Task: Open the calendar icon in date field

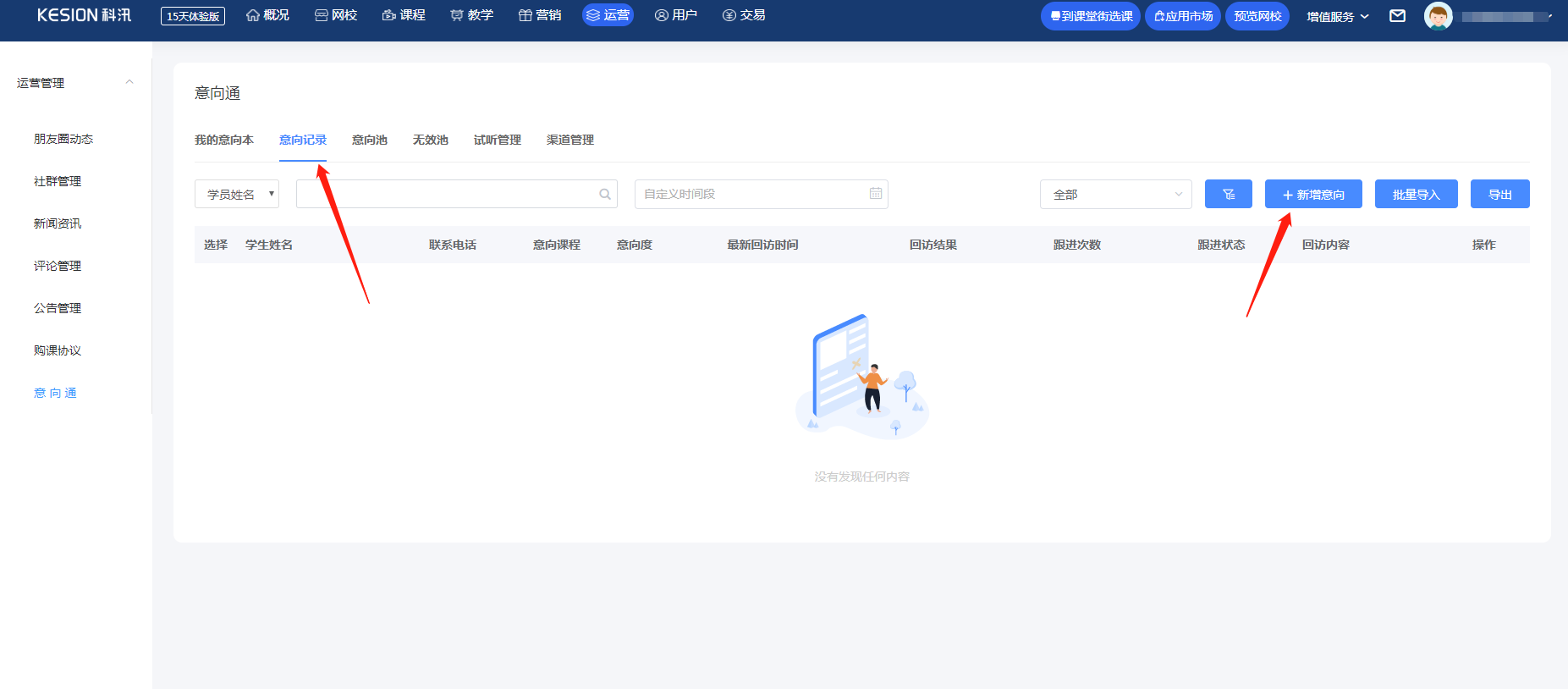Action: tap(876, 194)
